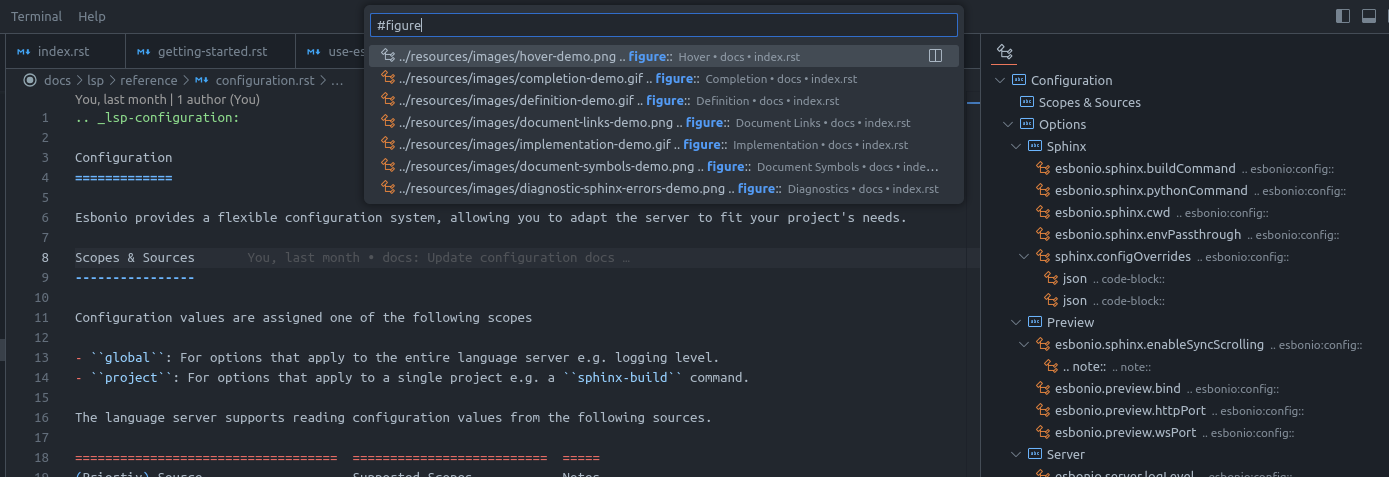Open the Help menu

point(92,16)
